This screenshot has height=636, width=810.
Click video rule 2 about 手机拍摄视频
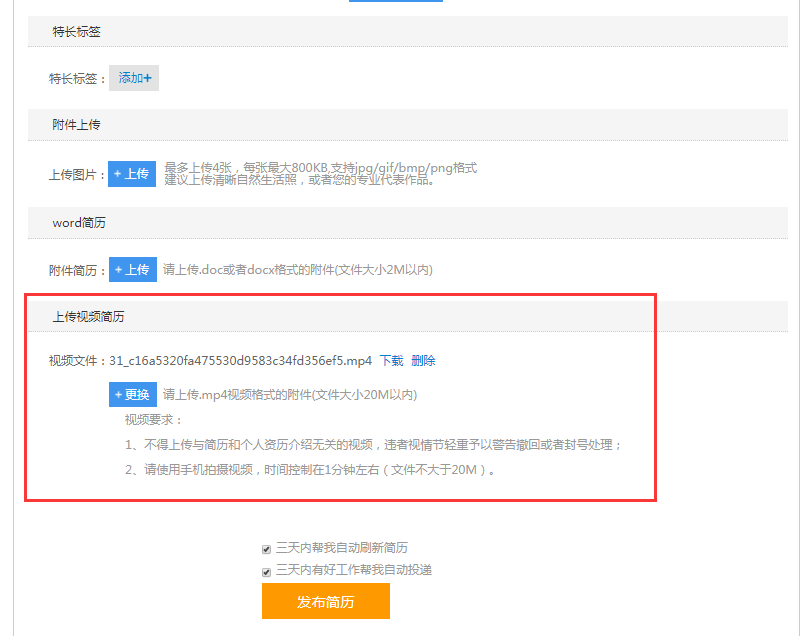(x=310, y=469)
